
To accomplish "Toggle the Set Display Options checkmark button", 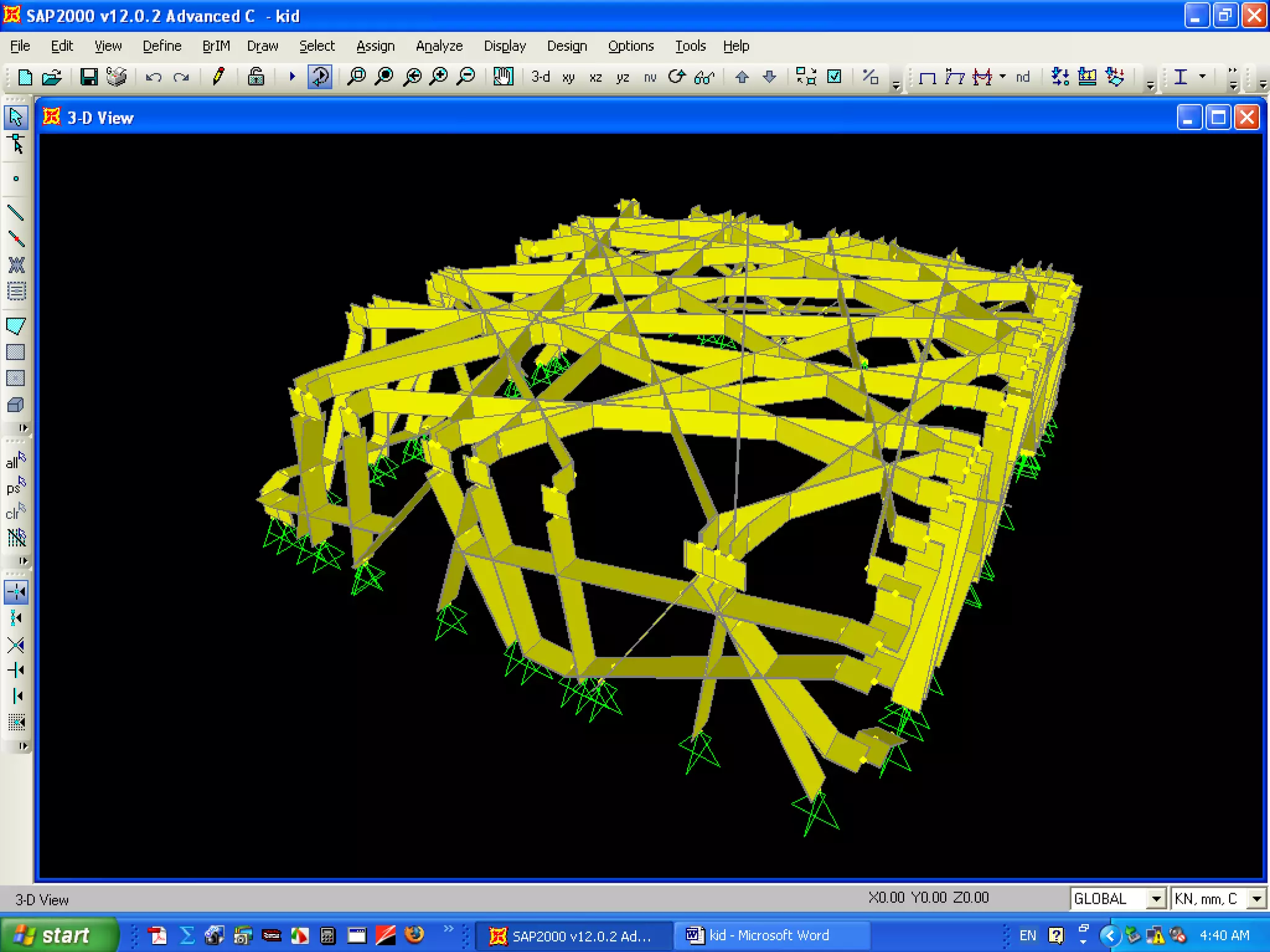I will pos(835,77).
